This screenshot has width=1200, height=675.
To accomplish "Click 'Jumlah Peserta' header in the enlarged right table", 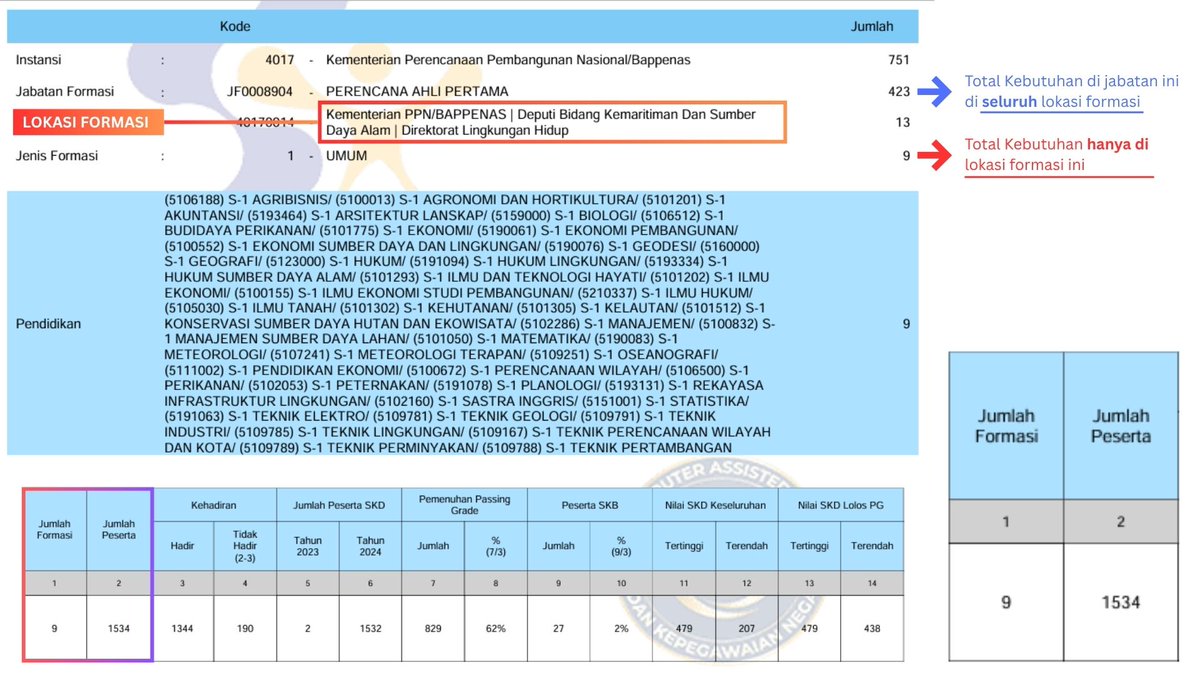I will click(1121, 425).
